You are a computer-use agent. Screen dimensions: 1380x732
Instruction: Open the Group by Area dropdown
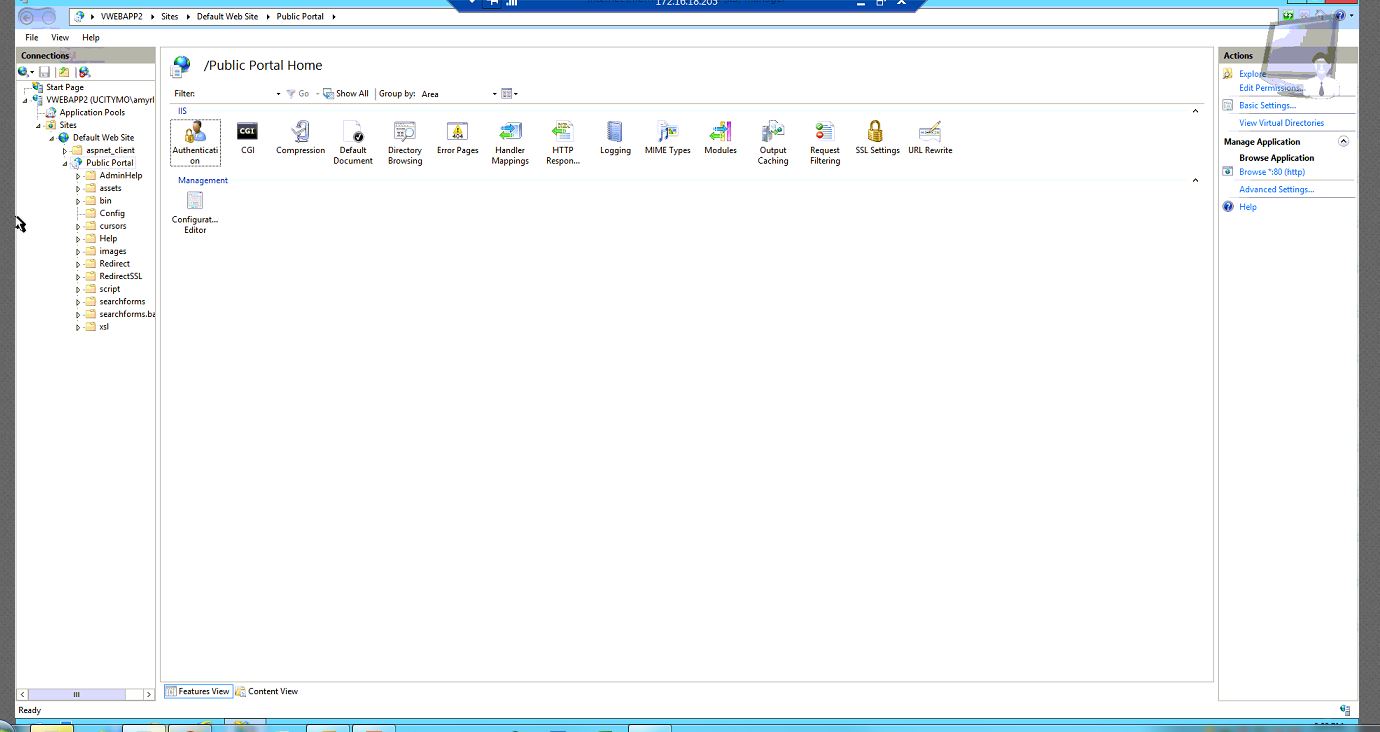458,94
